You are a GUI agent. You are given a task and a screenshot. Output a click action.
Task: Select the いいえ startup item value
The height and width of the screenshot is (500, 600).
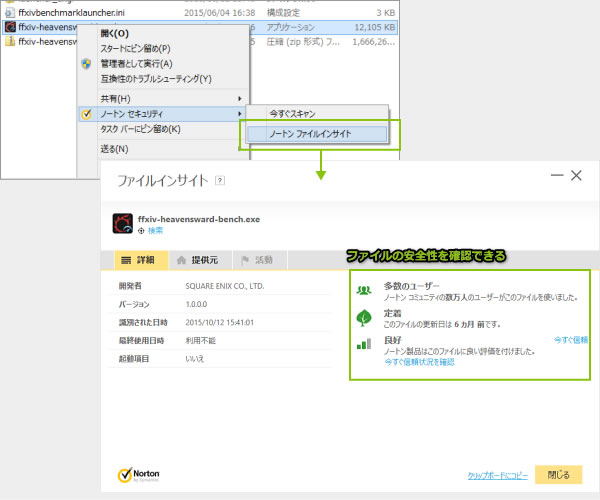point(195,359)
